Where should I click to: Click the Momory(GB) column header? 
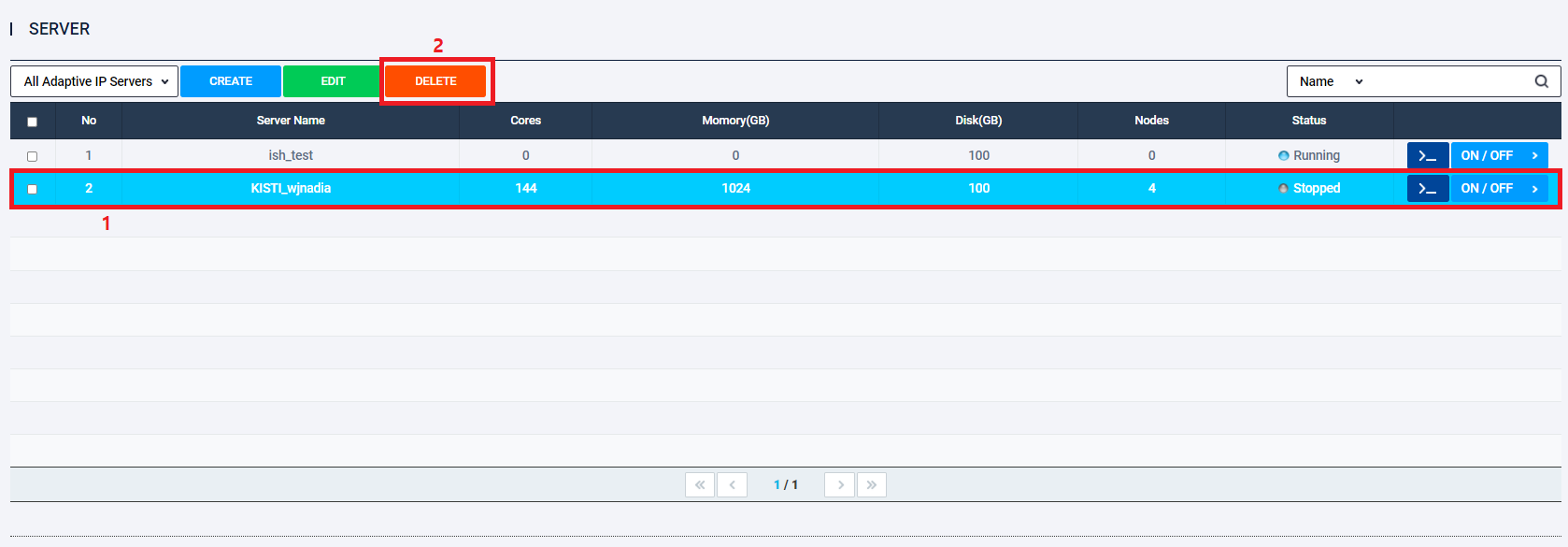[x=735, y=121]
